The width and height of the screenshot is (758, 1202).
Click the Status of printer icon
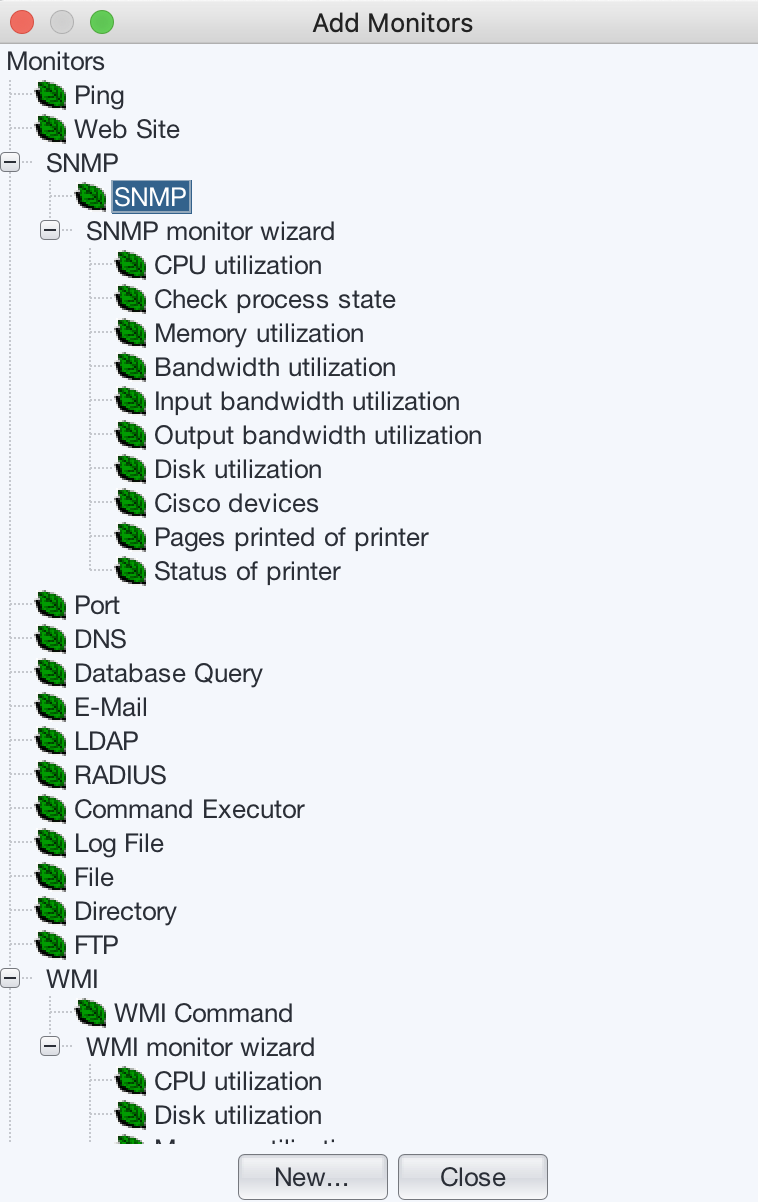tap(130, 571)
